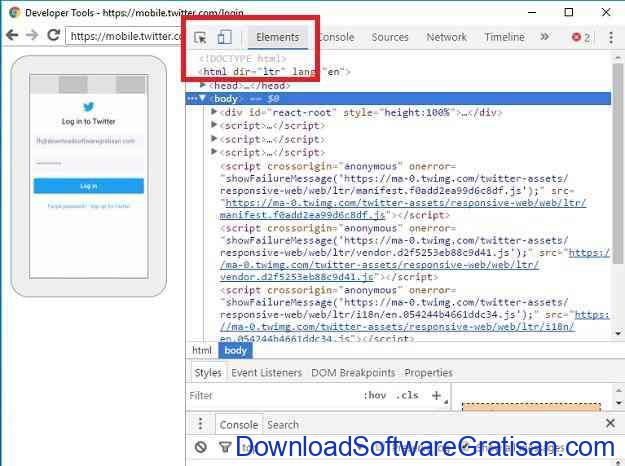This screenshot has height=466, width=625.
Task: Click the styles Filter input field
Action: [x=273, y=395]
